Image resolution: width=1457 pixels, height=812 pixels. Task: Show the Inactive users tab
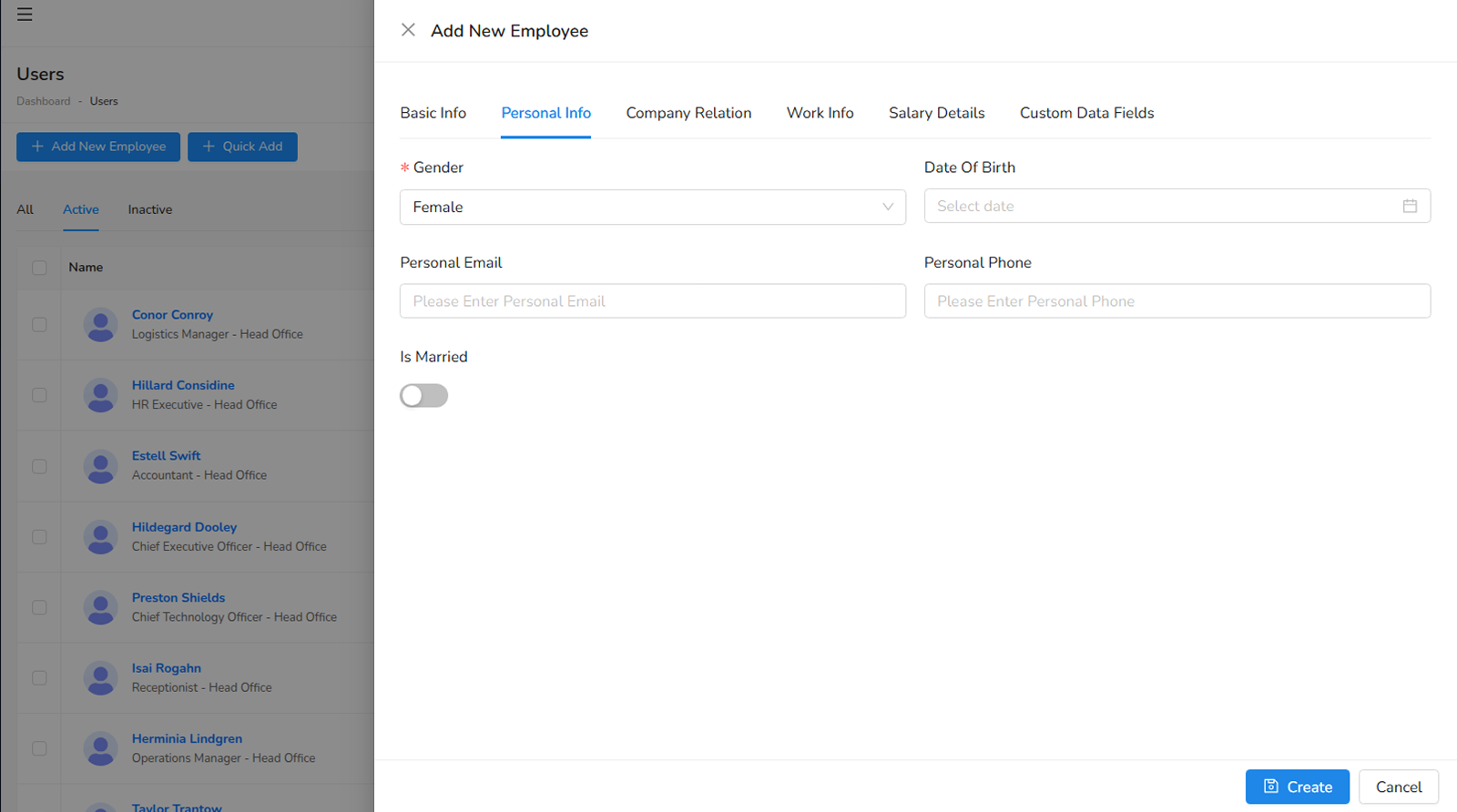click(x=150, y=209)
